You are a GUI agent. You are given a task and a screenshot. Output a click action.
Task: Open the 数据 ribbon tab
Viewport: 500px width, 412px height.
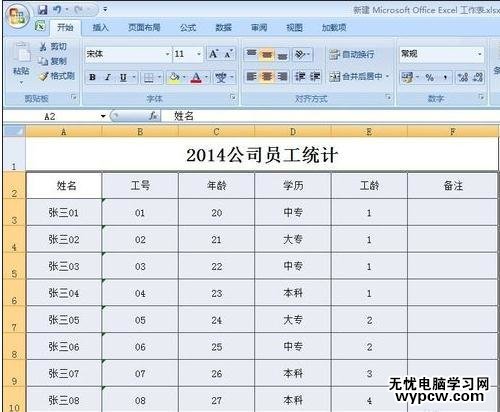tap(224, 27)
